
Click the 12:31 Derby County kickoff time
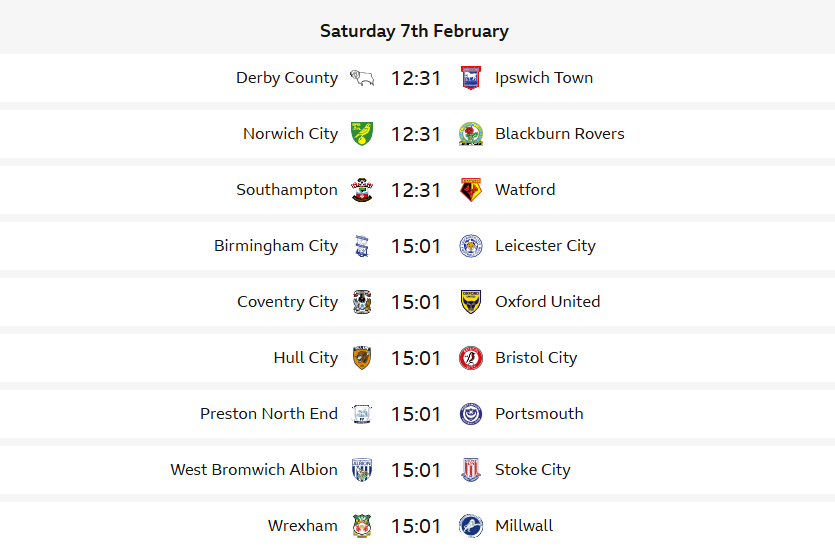416,78
